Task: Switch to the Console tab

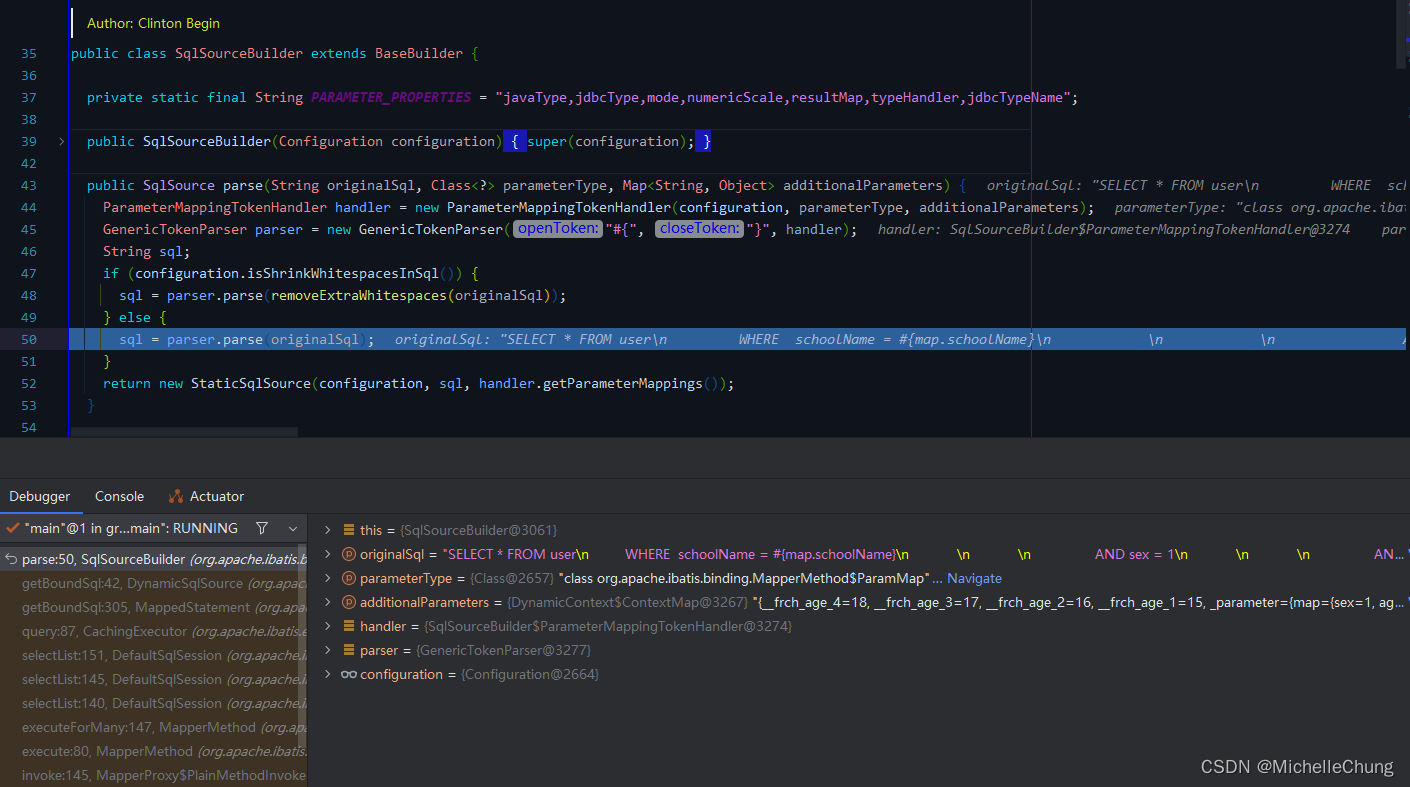Action: point(119,496)
